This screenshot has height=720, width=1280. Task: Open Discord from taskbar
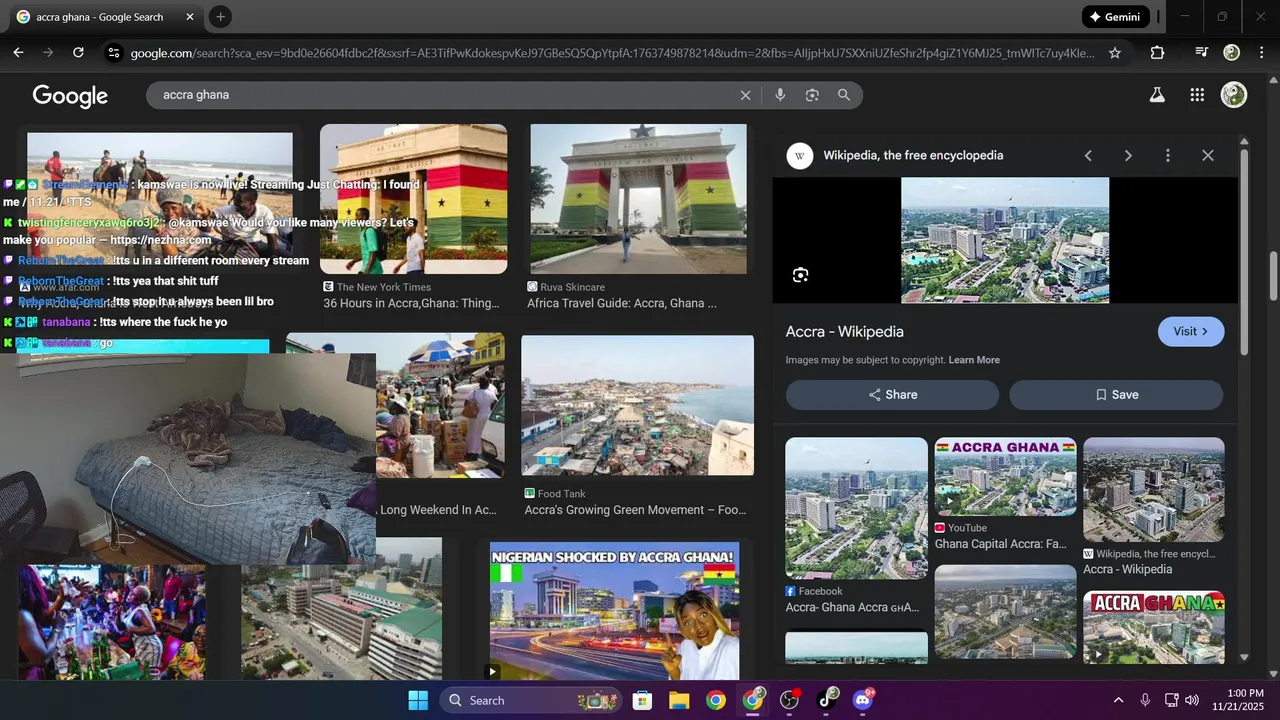[x=863, y=700]
